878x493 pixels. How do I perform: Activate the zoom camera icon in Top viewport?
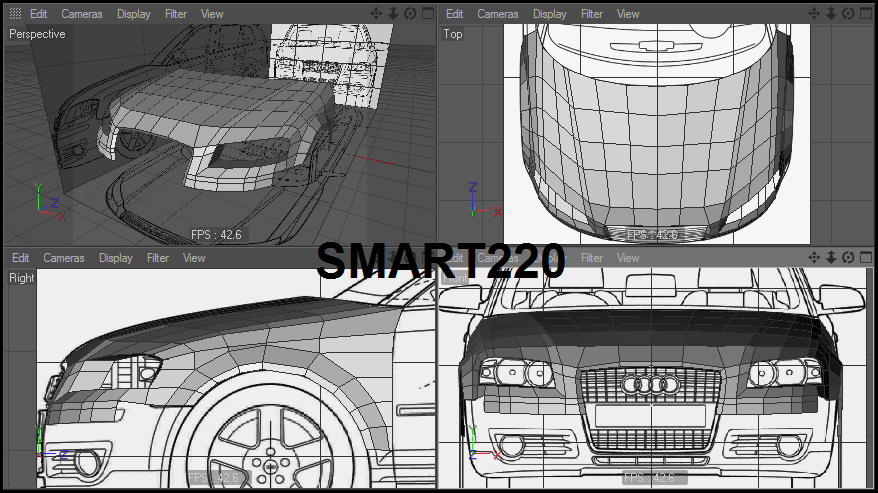click(x=832, y=13)
